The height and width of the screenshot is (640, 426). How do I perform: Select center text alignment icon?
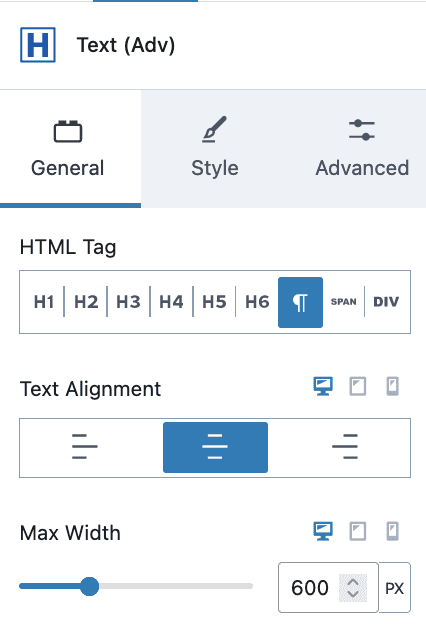click(x=215, y=447)
